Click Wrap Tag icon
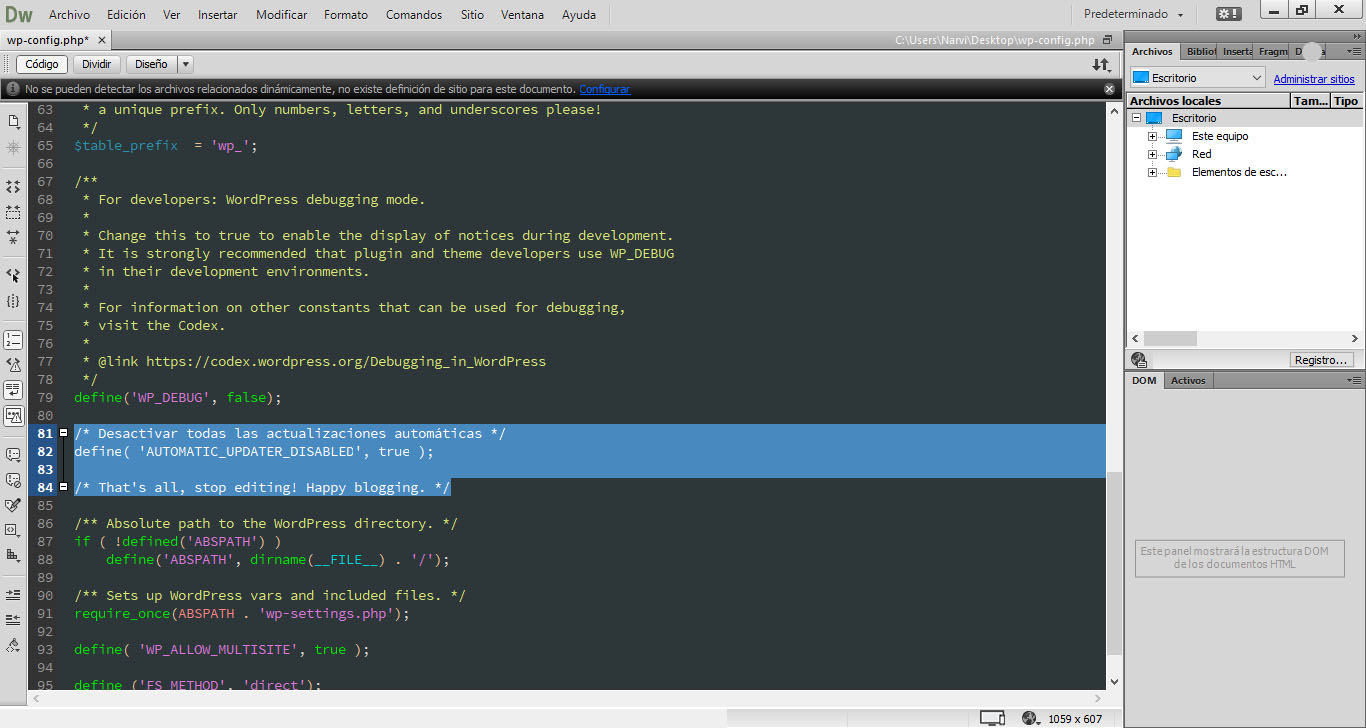The width and height of the screenshot is (1366, 728). (13, 505)
